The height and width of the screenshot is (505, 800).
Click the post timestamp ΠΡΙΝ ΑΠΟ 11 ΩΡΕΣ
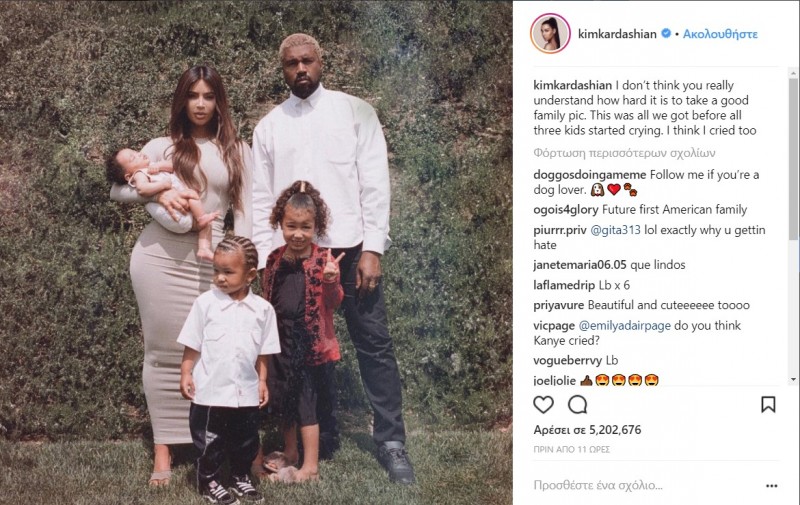pos(571,449)
